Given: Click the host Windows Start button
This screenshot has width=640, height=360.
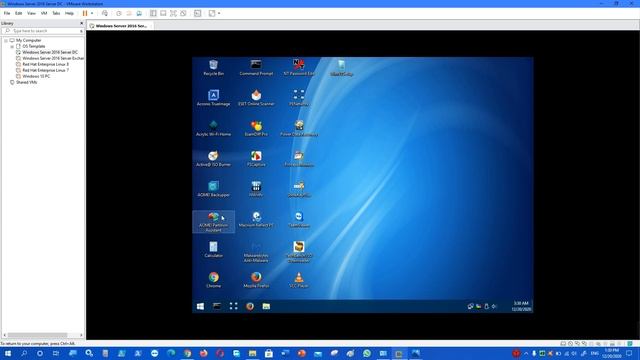Looking at the screenshot, I should point(7,353).
